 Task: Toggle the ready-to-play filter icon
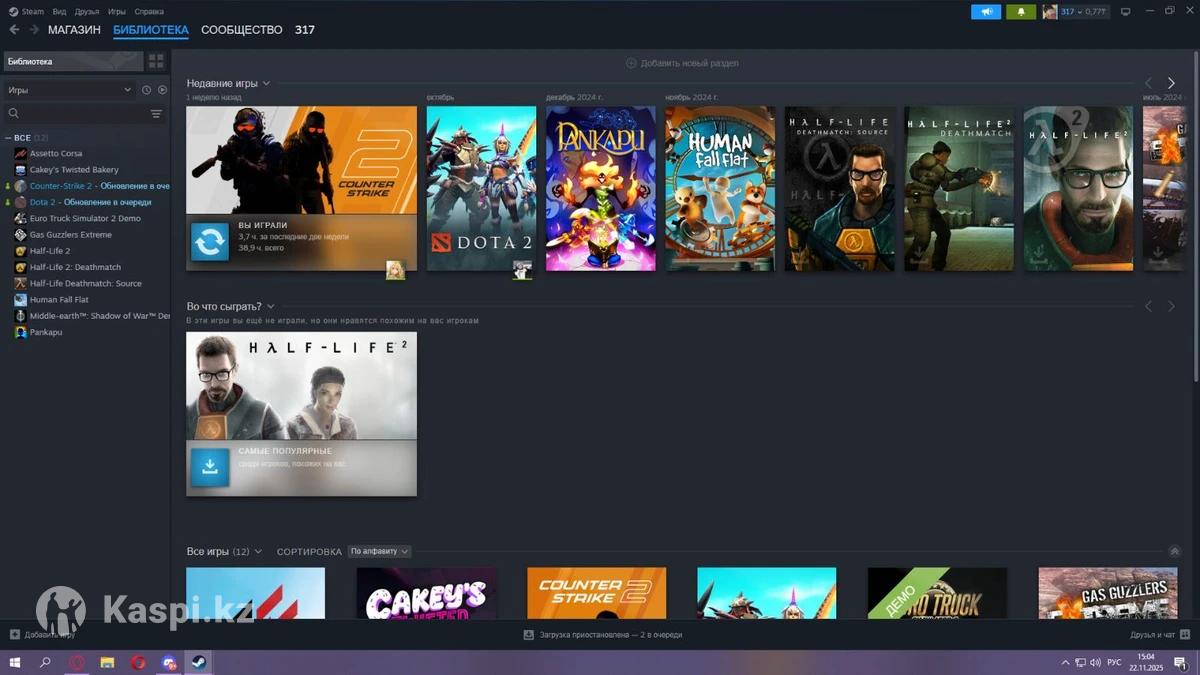162,90
